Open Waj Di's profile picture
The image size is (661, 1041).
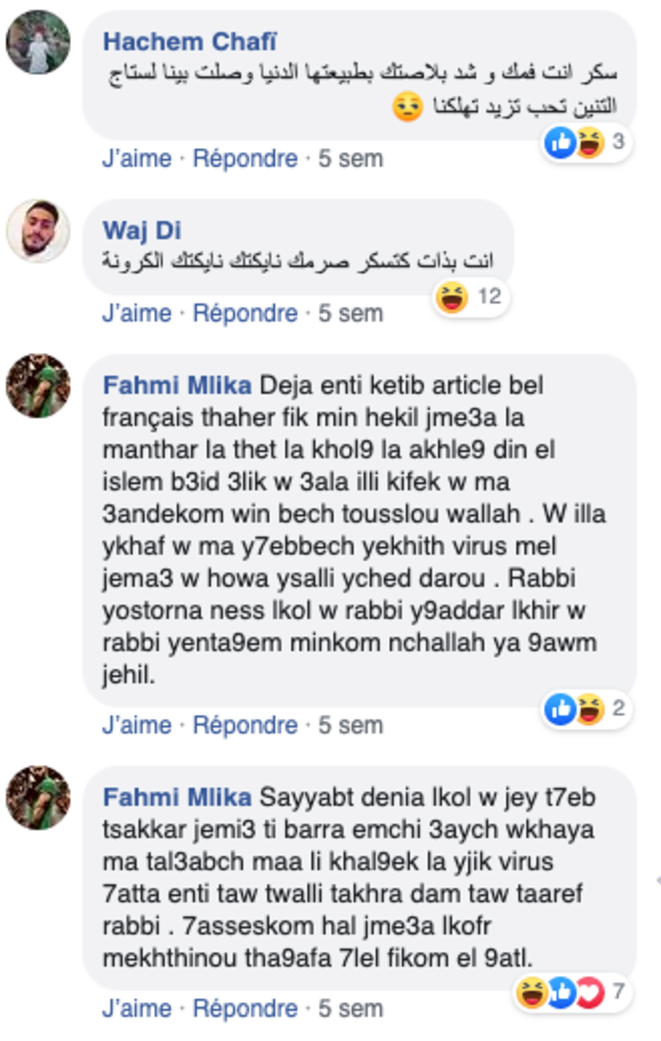[38, 230]
